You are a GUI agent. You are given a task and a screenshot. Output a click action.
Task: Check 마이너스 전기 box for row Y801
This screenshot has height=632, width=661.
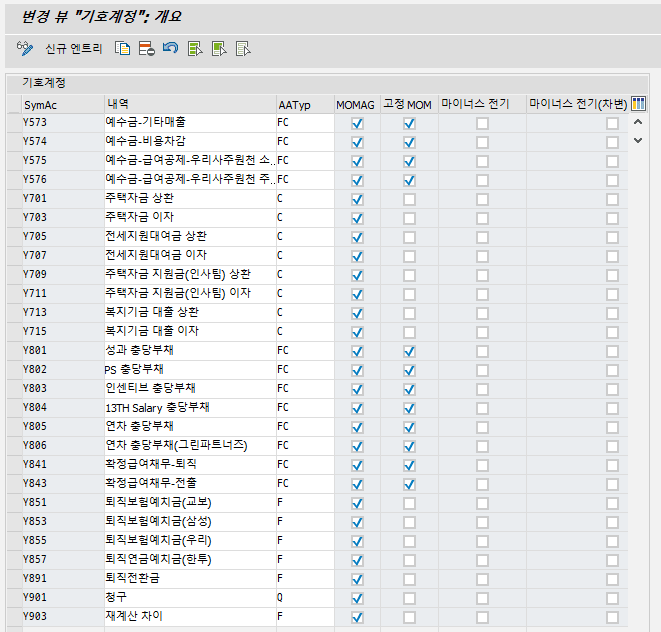482,351
